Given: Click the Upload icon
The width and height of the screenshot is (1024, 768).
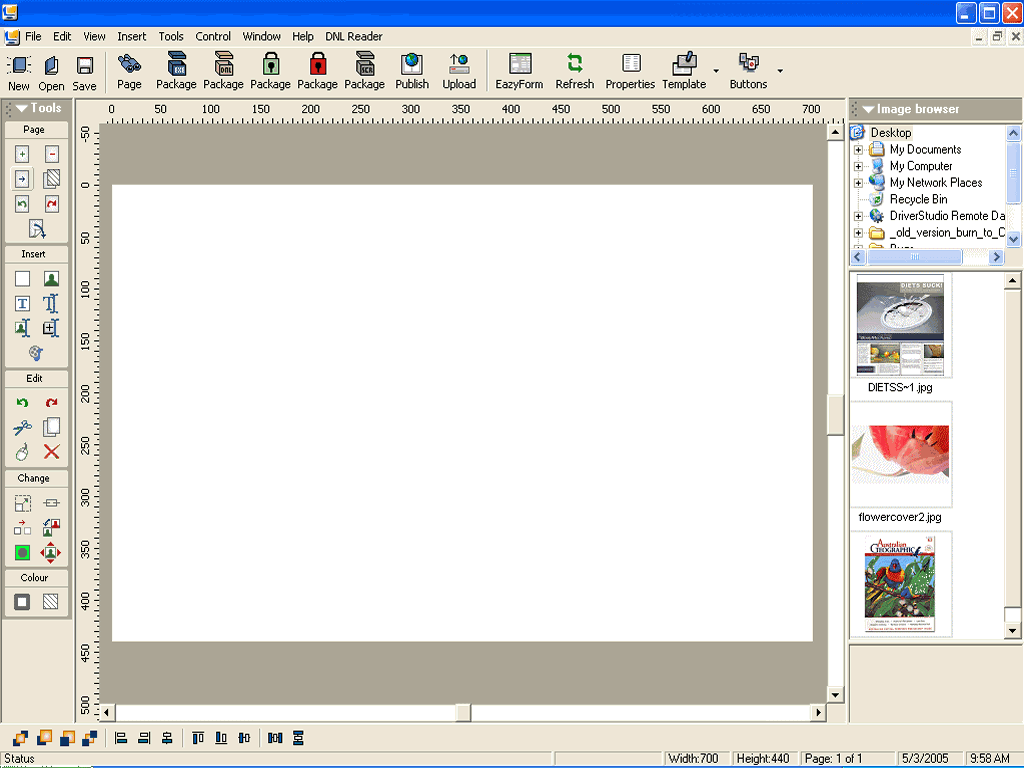Looking at the screenshot, I should click(459, 64).
